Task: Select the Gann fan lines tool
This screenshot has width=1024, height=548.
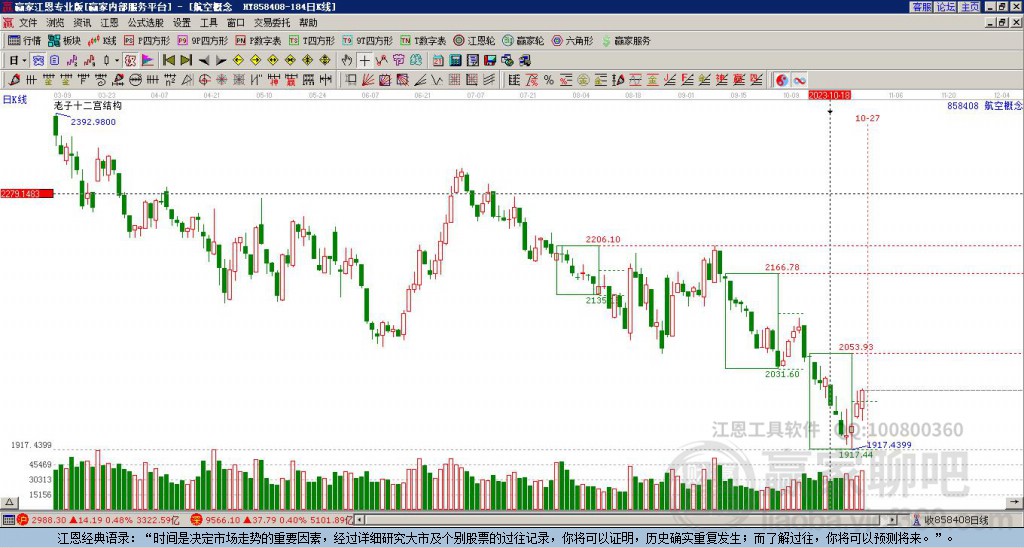Action: coord(368,80)
